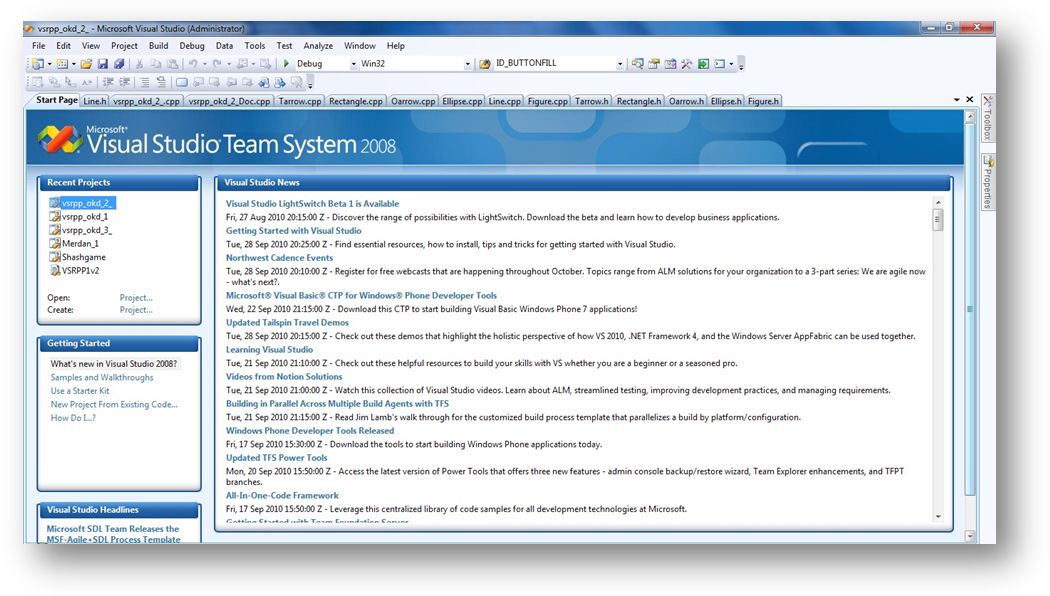1050x596 pixels.
Task: Click the Redo arrow icon
Action: 216,64
